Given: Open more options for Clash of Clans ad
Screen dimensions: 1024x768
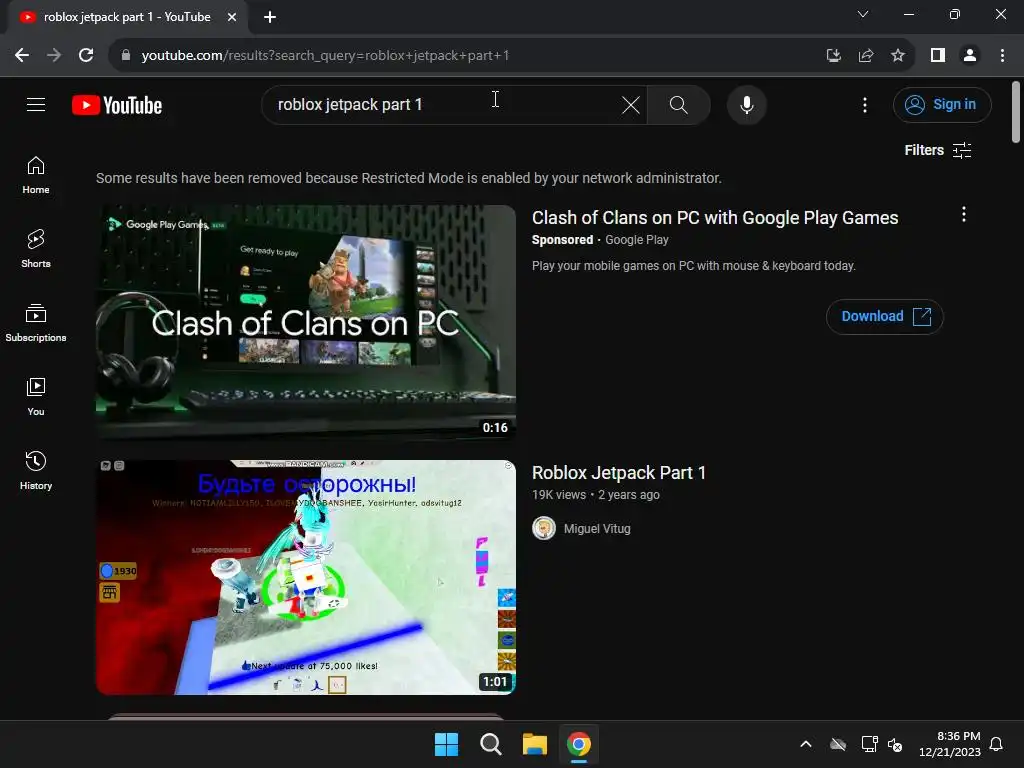Looking at the screenshot, I should coord(963,215).
